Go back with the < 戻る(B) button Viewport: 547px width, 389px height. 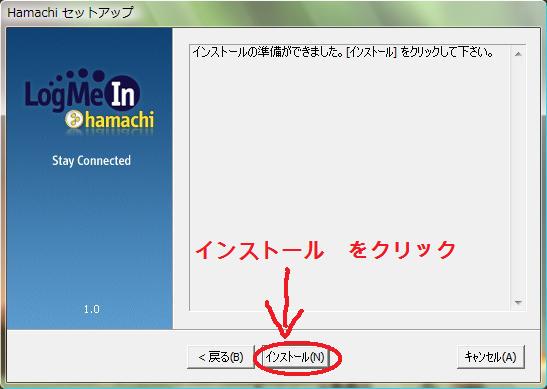tap(221, 357)
